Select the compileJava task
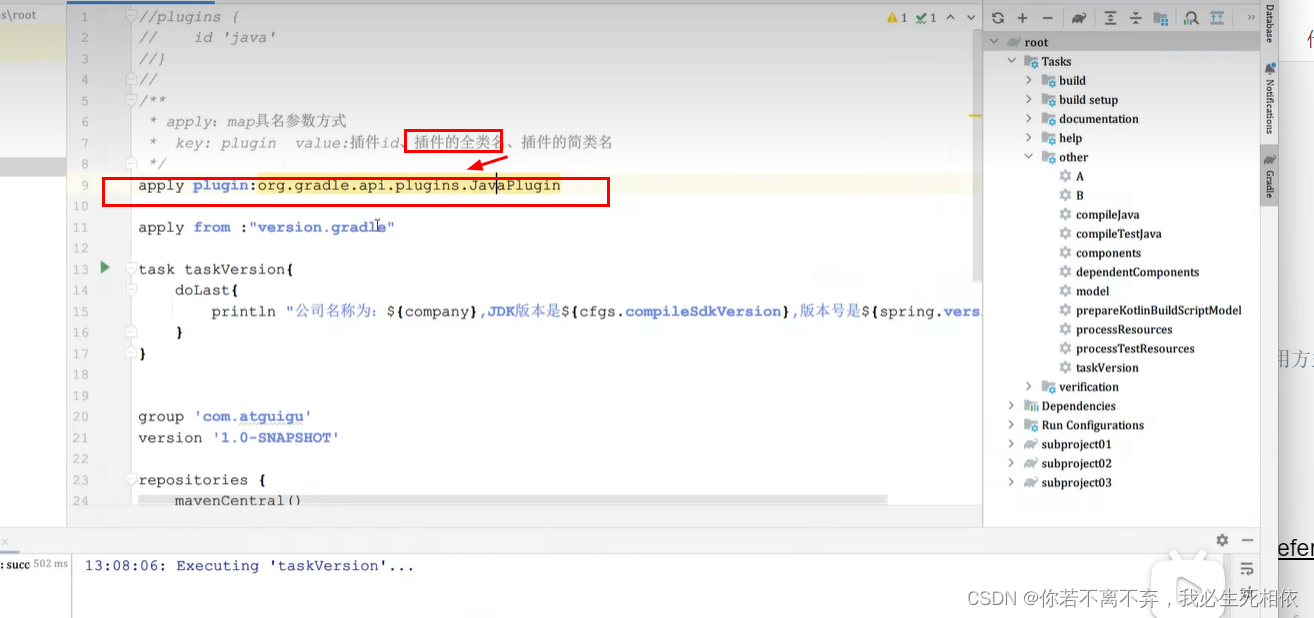Viewport: 1314px width, 618px height. point(1106,214)
